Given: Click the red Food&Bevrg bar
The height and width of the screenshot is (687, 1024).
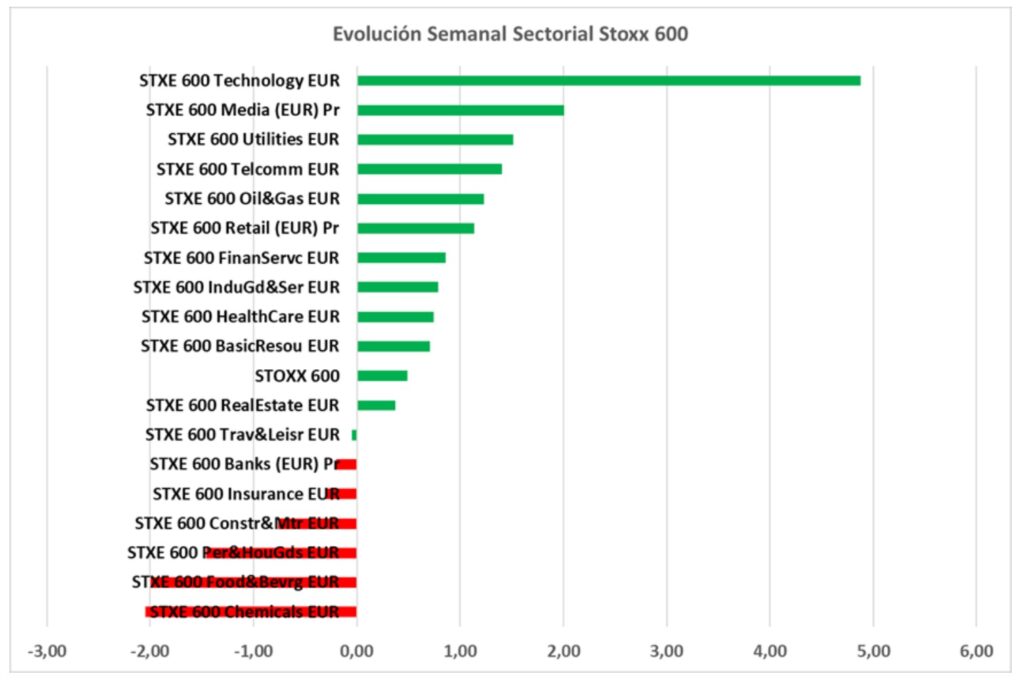Looking at the screenshot, I should coord(253,582).
